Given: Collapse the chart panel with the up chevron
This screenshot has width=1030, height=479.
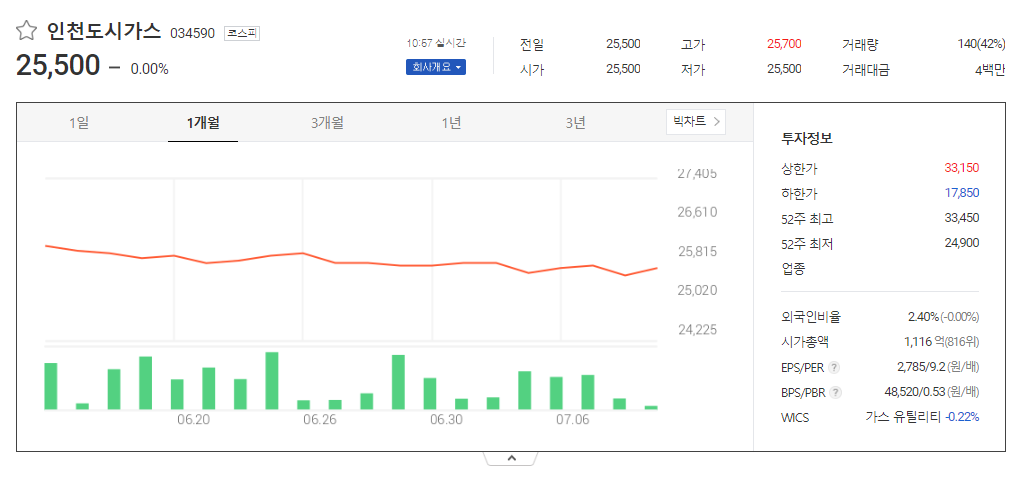Looking at the screenshot, I should (512, 459).
